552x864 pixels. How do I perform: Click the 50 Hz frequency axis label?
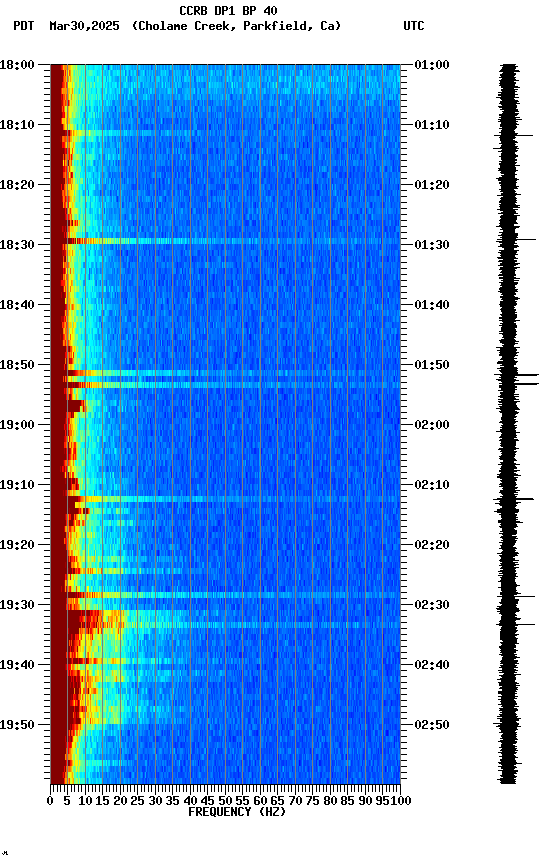[225, 801]
